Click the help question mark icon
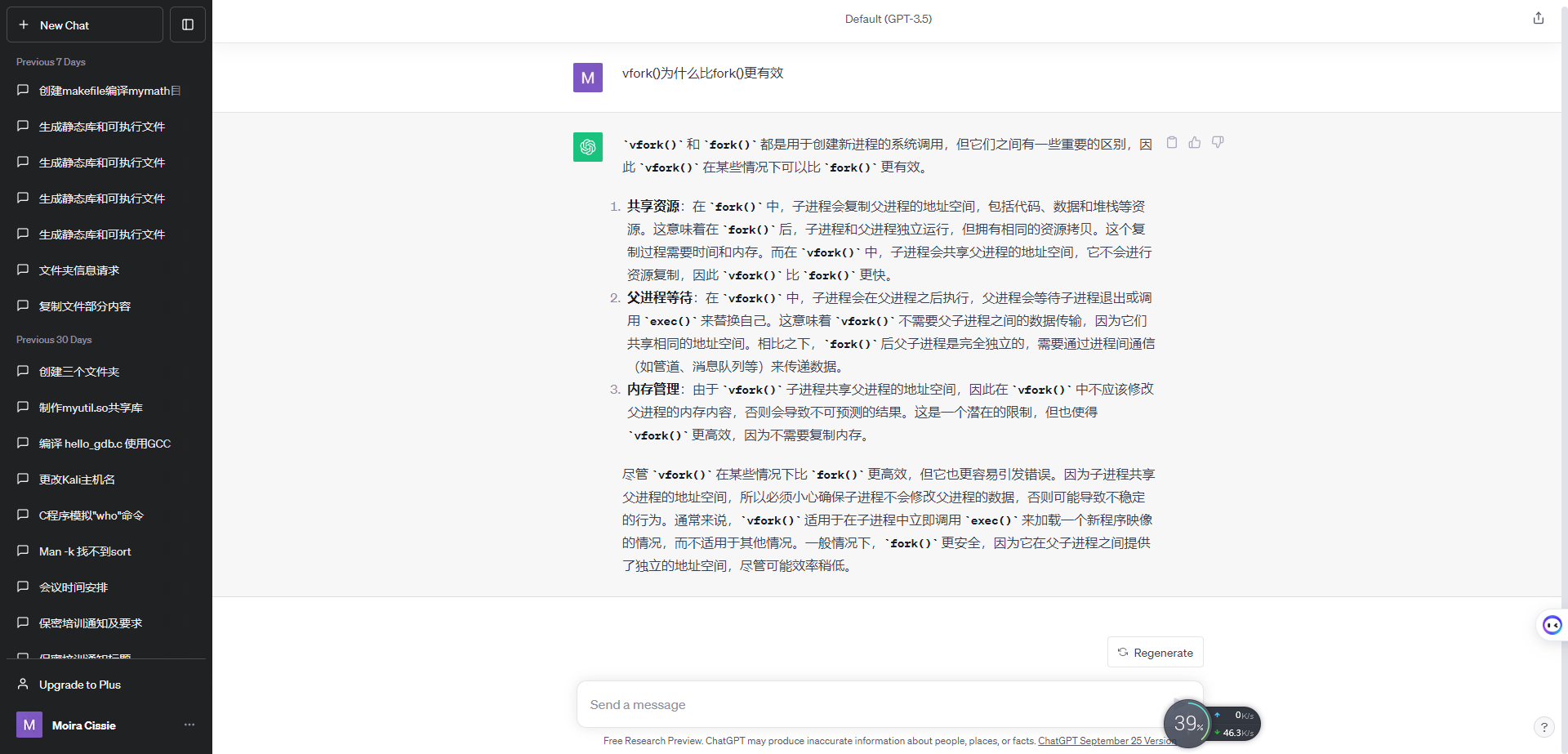Viewport: 1568px width, 754px height. coord(1543,726)
